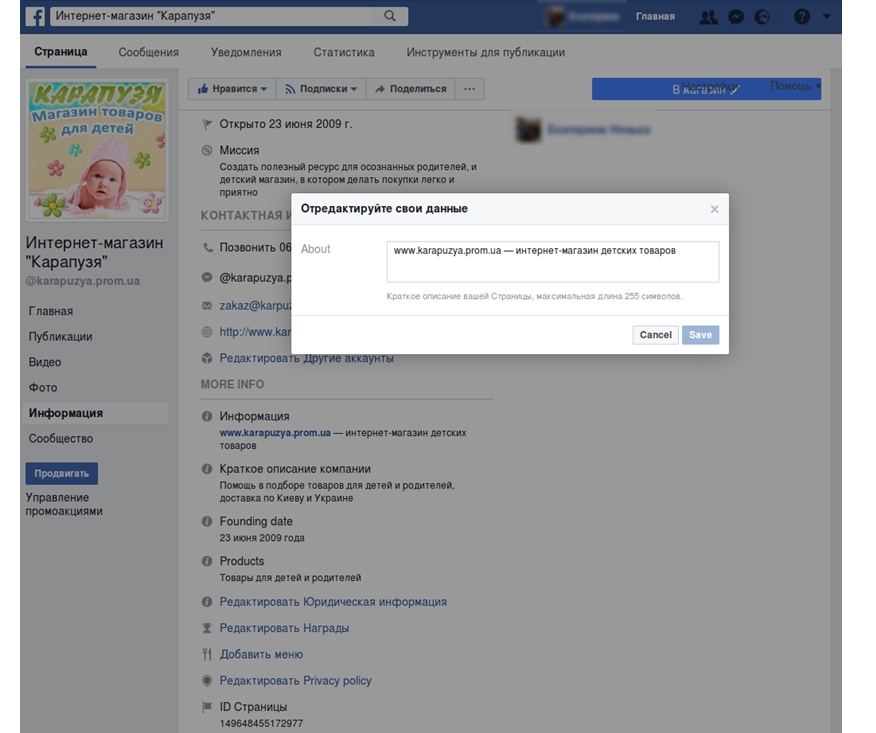Click the three-dots more actions button
The image size is (876, 733).
469,89
